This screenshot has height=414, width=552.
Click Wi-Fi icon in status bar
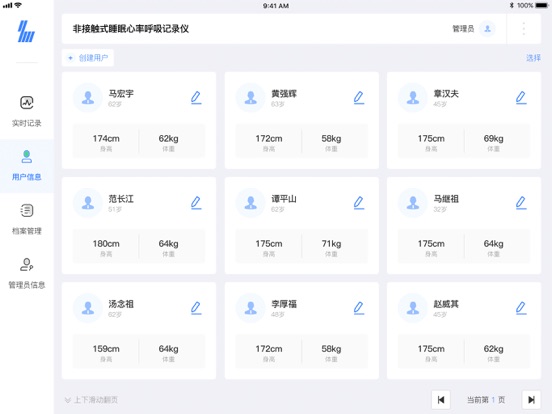coord(18,5)
